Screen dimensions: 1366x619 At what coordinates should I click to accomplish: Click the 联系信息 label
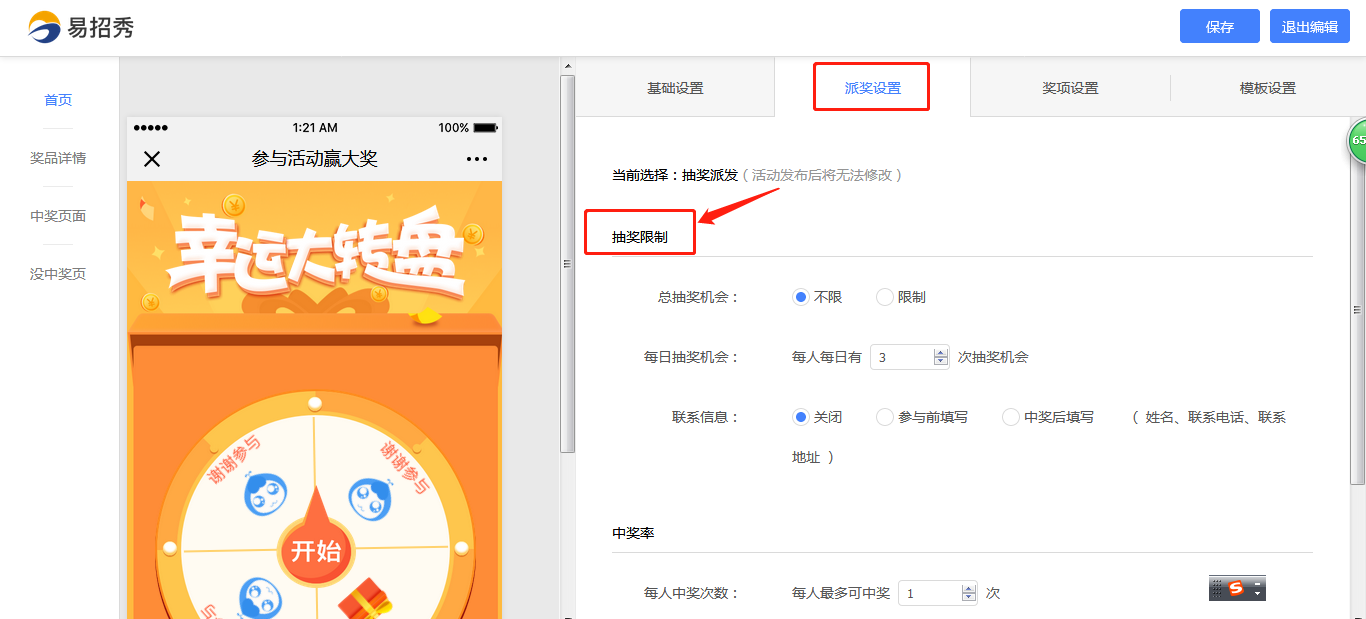pos(705,417)
